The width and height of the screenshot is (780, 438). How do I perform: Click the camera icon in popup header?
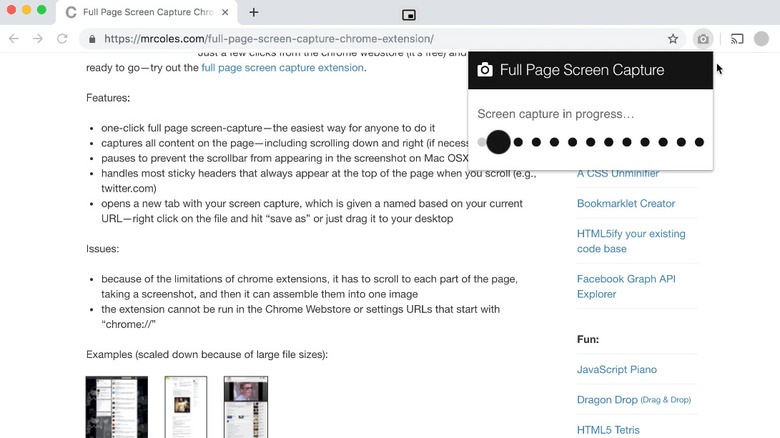pyautogui.click(x=485, y=70)
